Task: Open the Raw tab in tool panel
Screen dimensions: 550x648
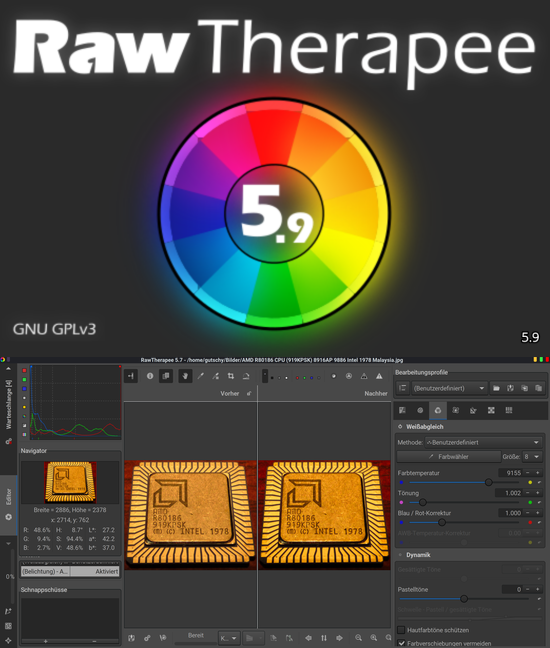Action: click(x=491, y=410)
